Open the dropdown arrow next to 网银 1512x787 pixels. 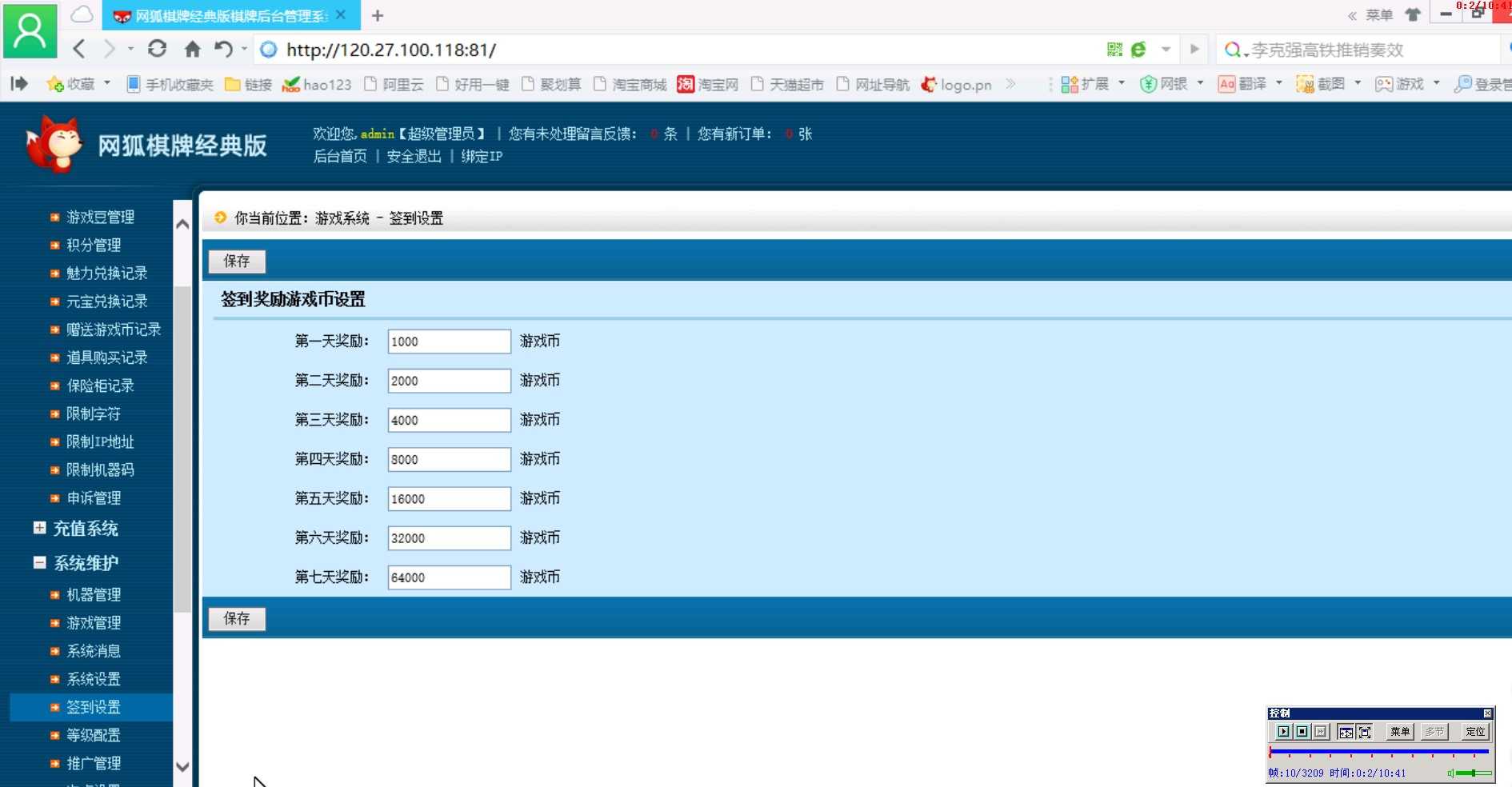pos(1200,83)
